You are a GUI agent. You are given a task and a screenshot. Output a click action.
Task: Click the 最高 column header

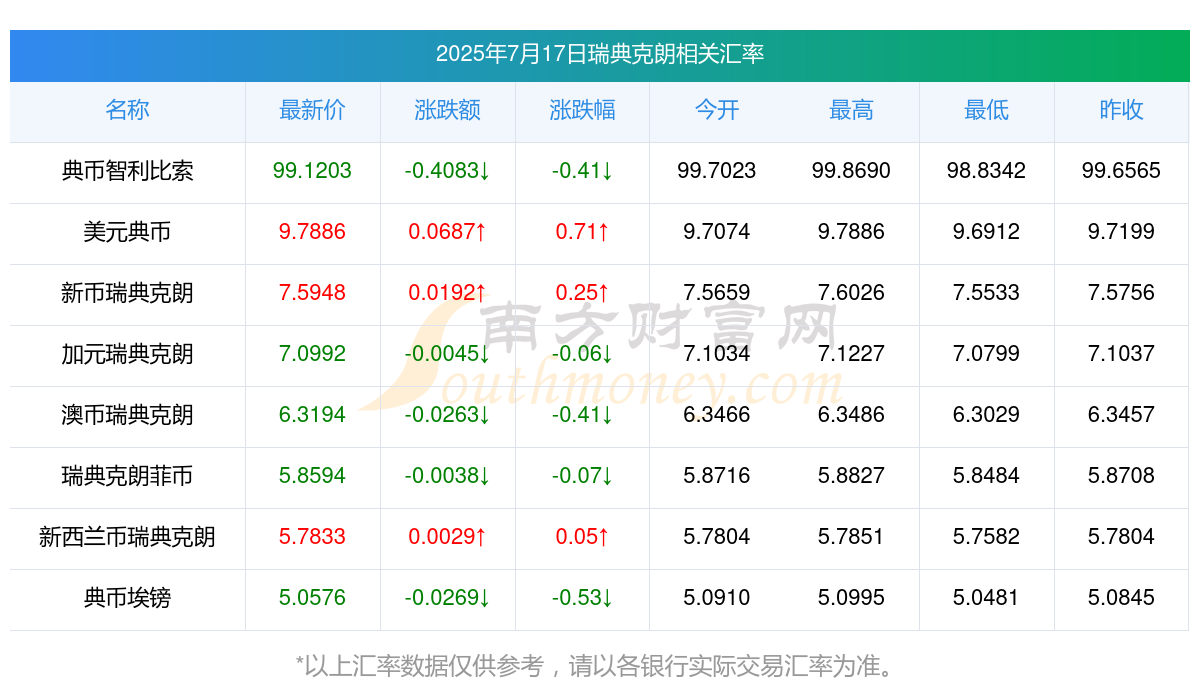point(851,110)
